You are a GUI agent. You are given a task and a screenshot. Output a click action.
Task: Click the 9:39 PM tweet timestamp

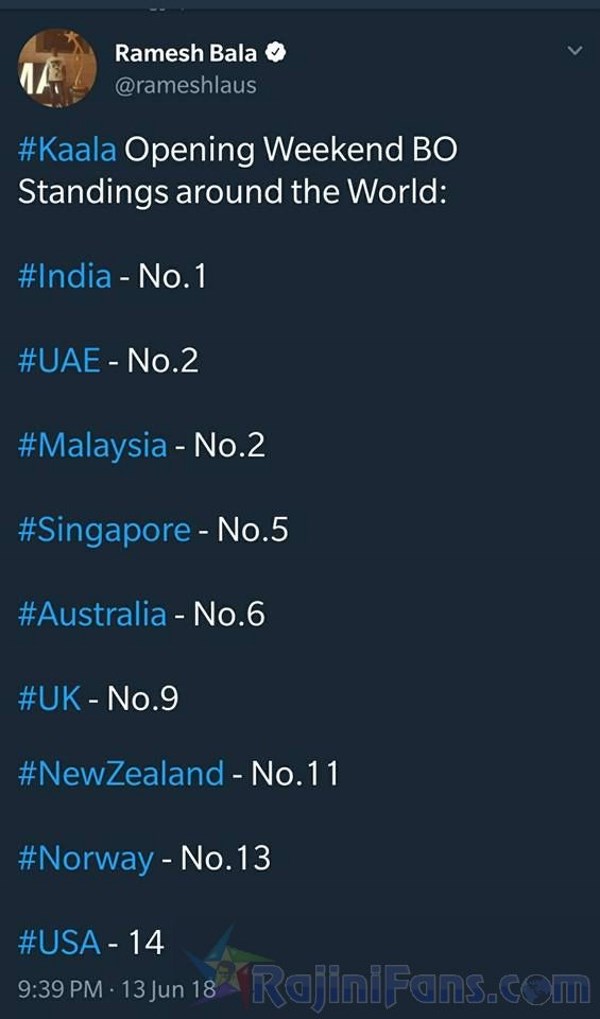click(x=60, y=990)
